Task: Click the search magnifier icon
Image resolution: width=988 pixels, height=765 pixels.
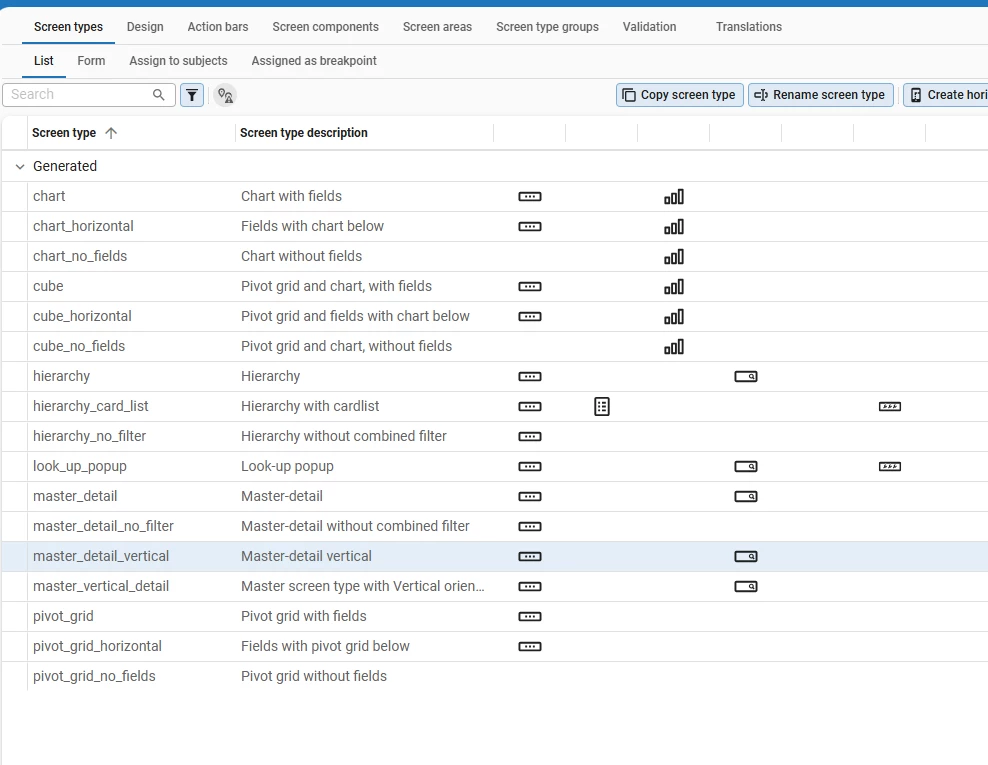Action: coord(159,95)
